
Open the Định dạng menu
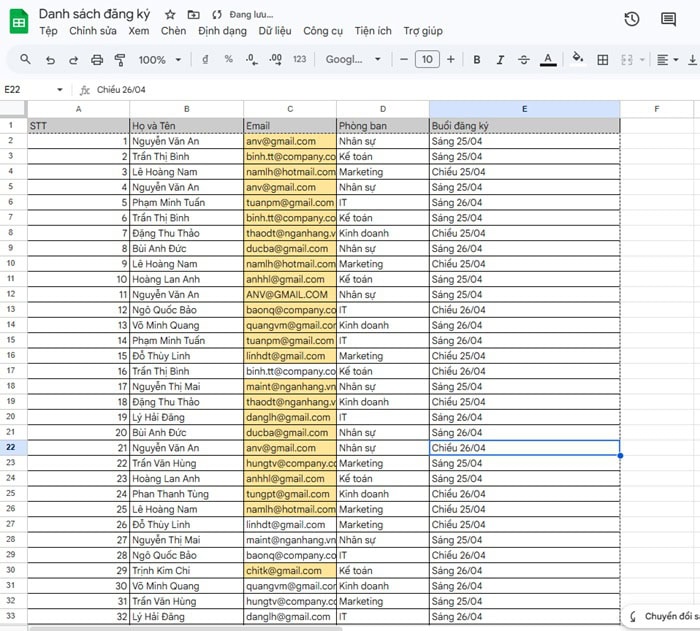222,31
